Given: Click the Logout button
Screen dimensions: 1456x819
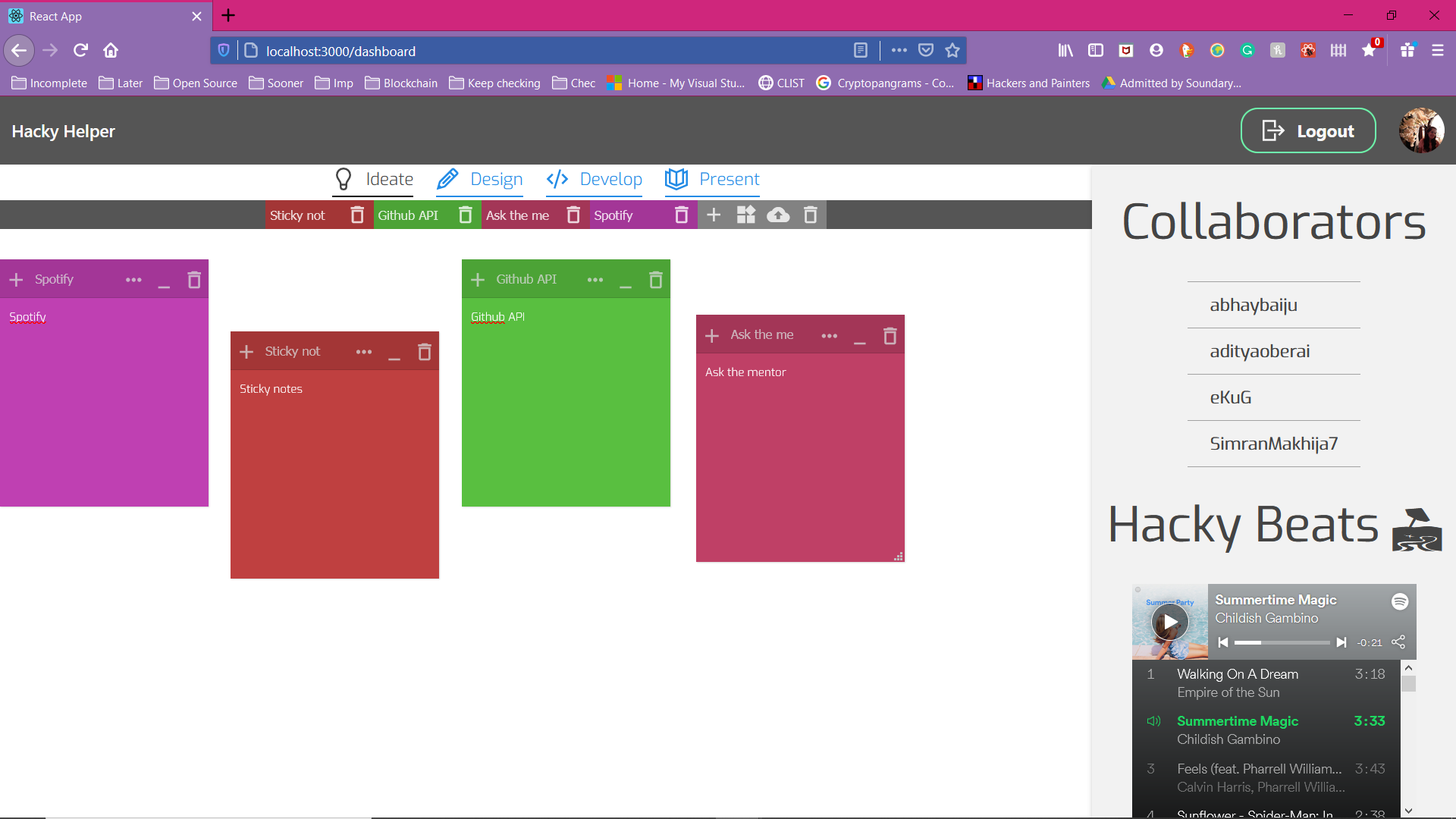Looking at the screenshot, I should click(1307, 131).
